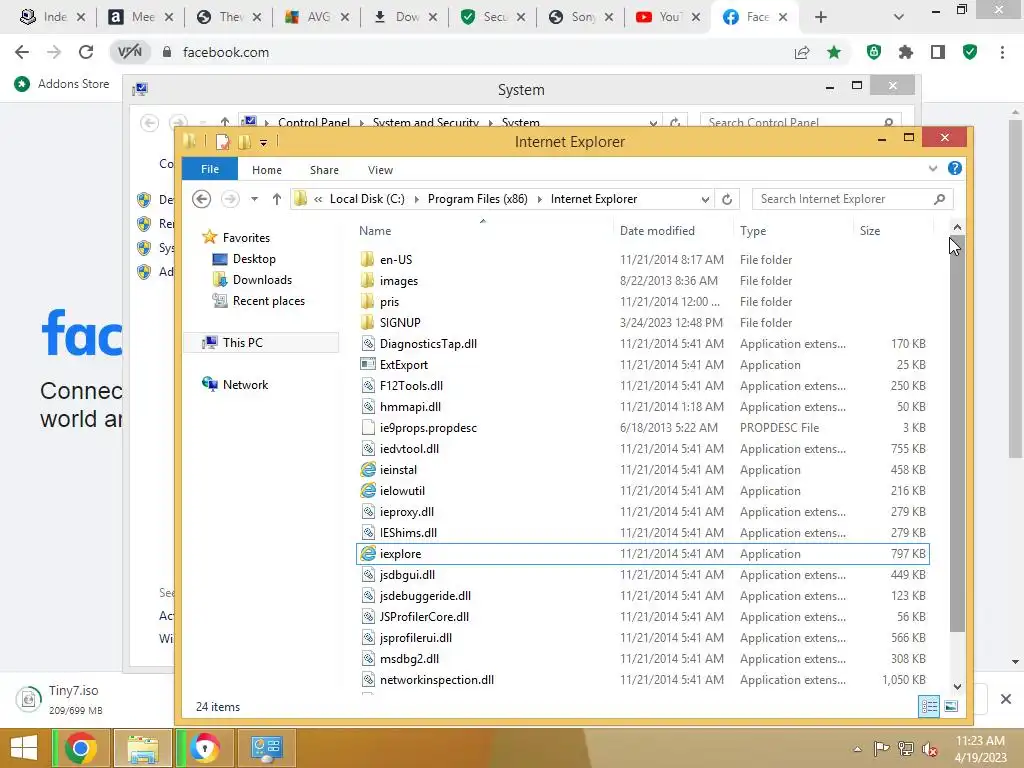Open Addons Store bookmark
The height and width of the screenshot is (768, 1024).
pos(62,84)
